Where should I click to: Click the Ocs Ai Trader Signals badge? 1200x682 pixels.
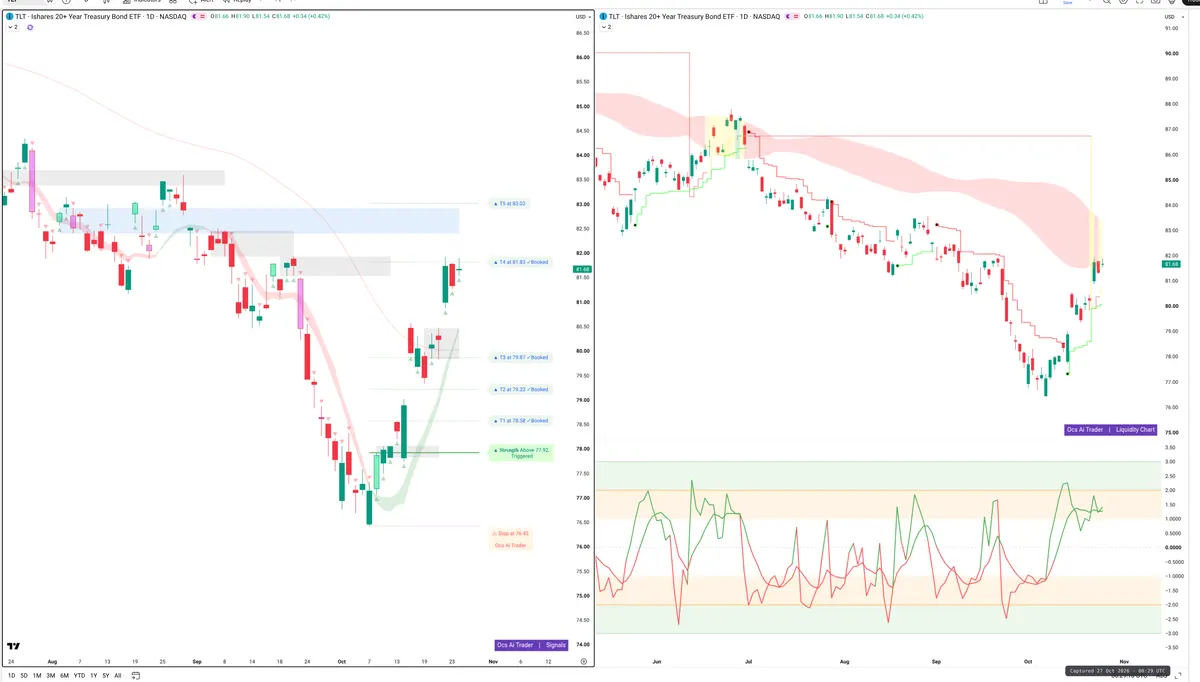pos(532,645)
